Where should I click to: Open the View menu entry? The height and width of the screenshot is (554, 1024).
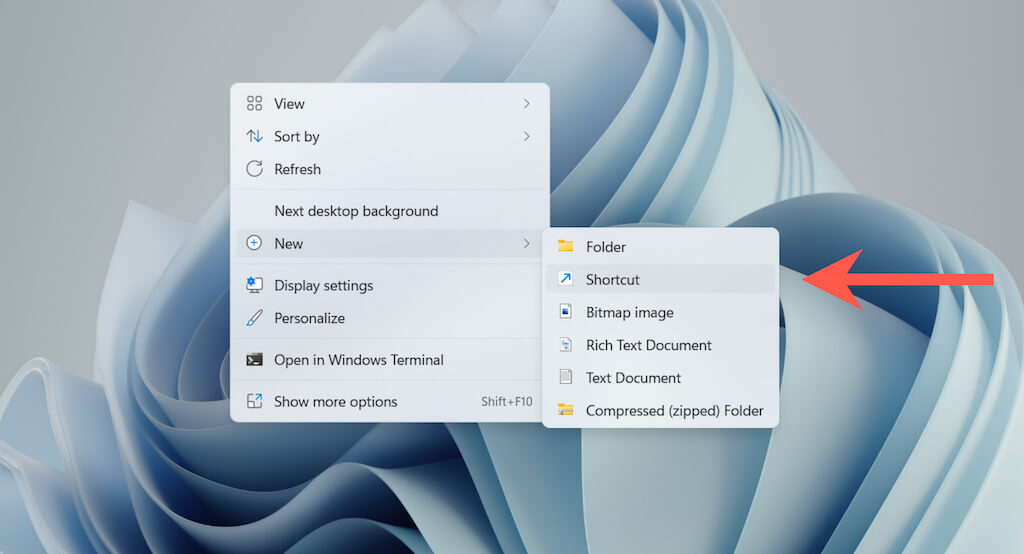click(x=390, y=103)
